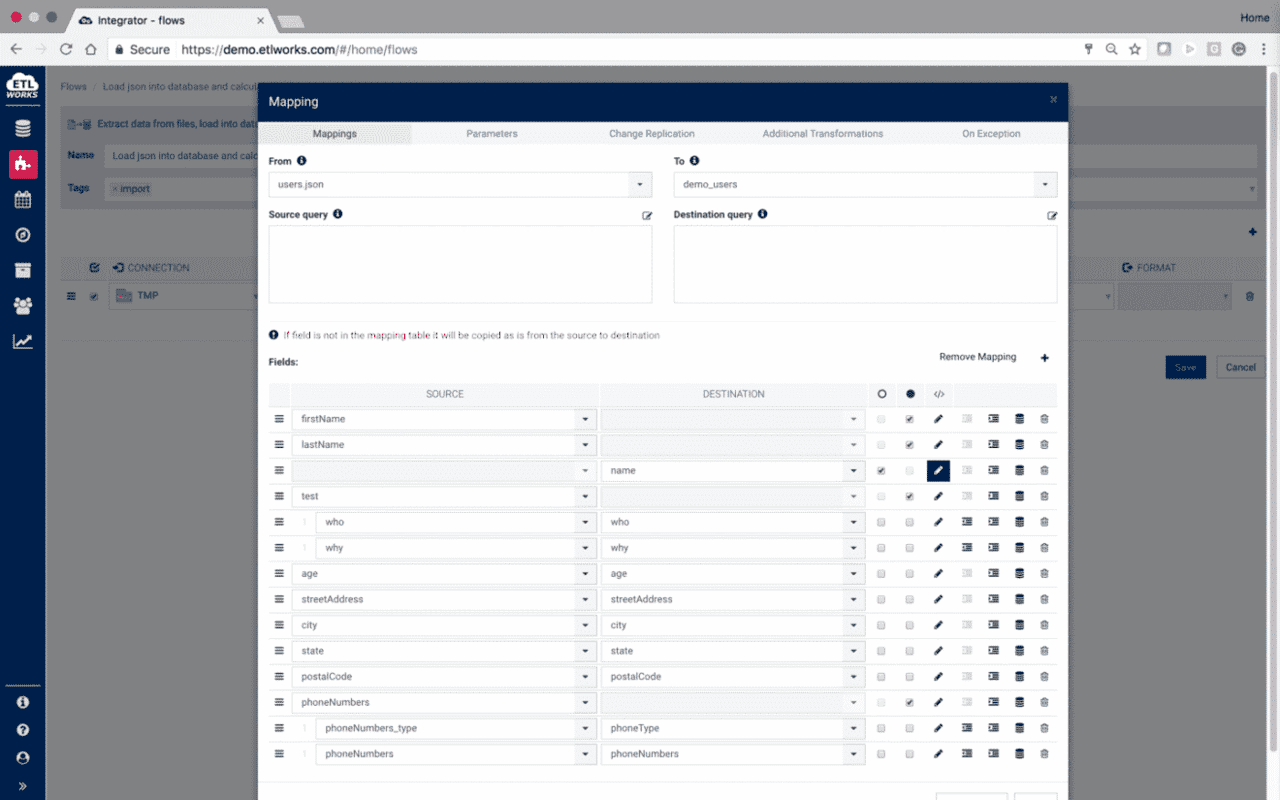Delete the firstName mapping row with trash icon
The height and width of the screenshot is (800, 1280).
click(1044, 419)
